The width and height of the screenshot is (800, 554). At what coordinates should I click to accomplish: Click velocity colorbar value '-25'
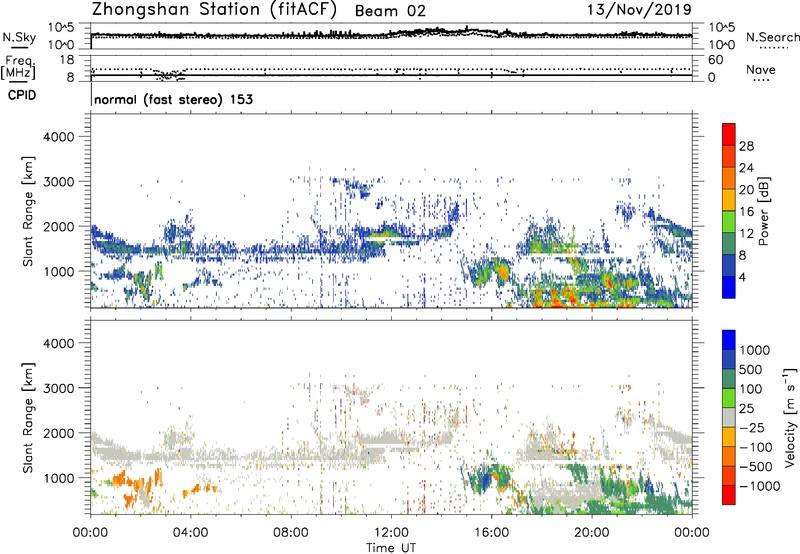click(x=752, y=427)
